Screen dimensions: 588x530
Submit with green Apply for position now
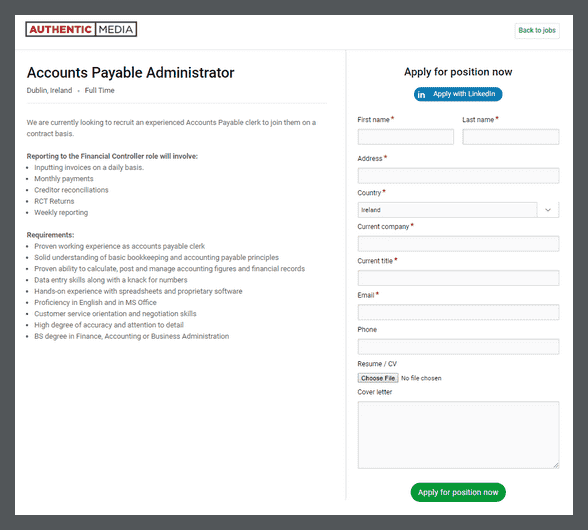[458, 492]
